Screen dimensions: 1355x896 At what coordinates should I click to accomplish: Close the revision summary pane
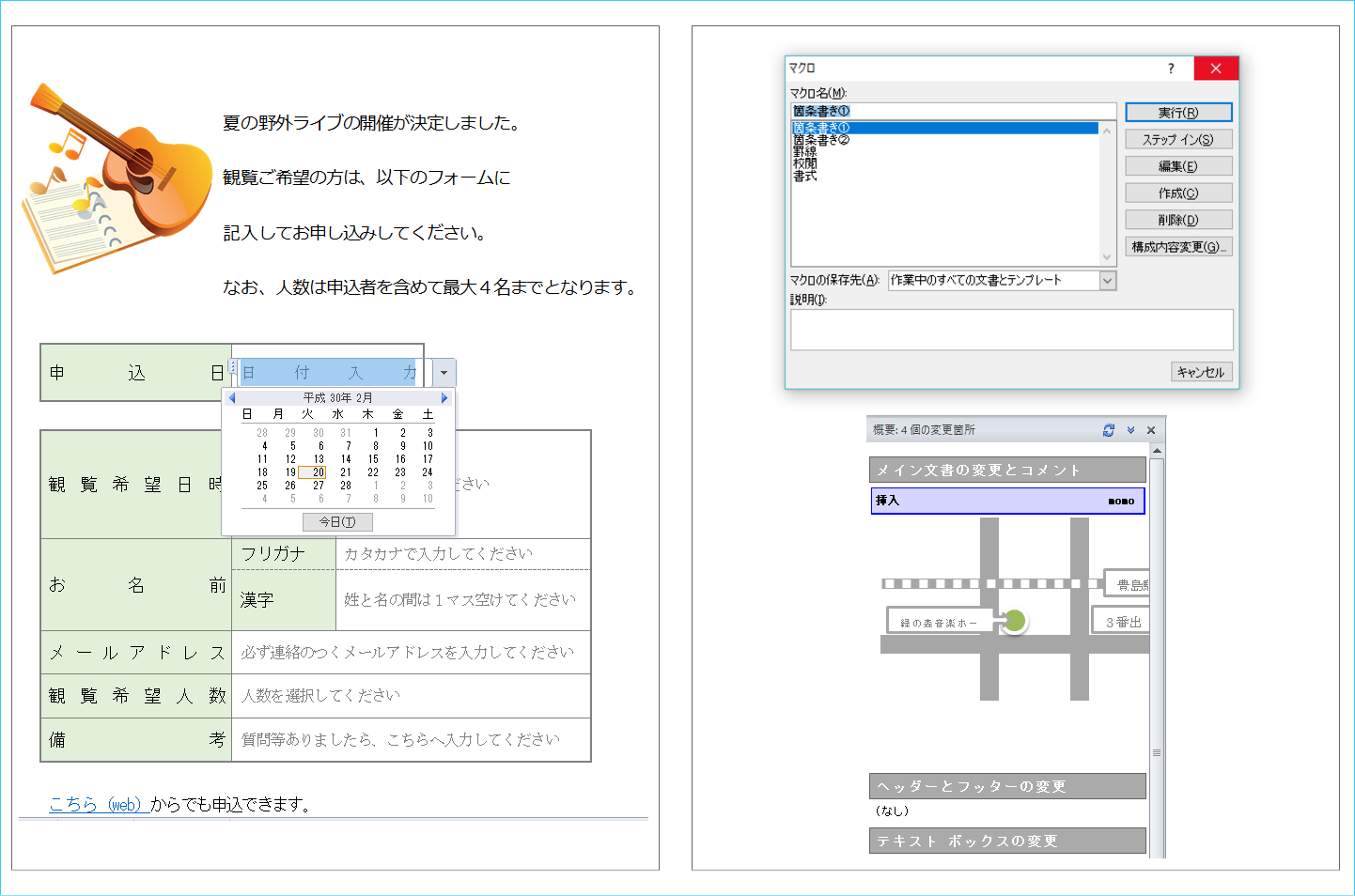1151,430
